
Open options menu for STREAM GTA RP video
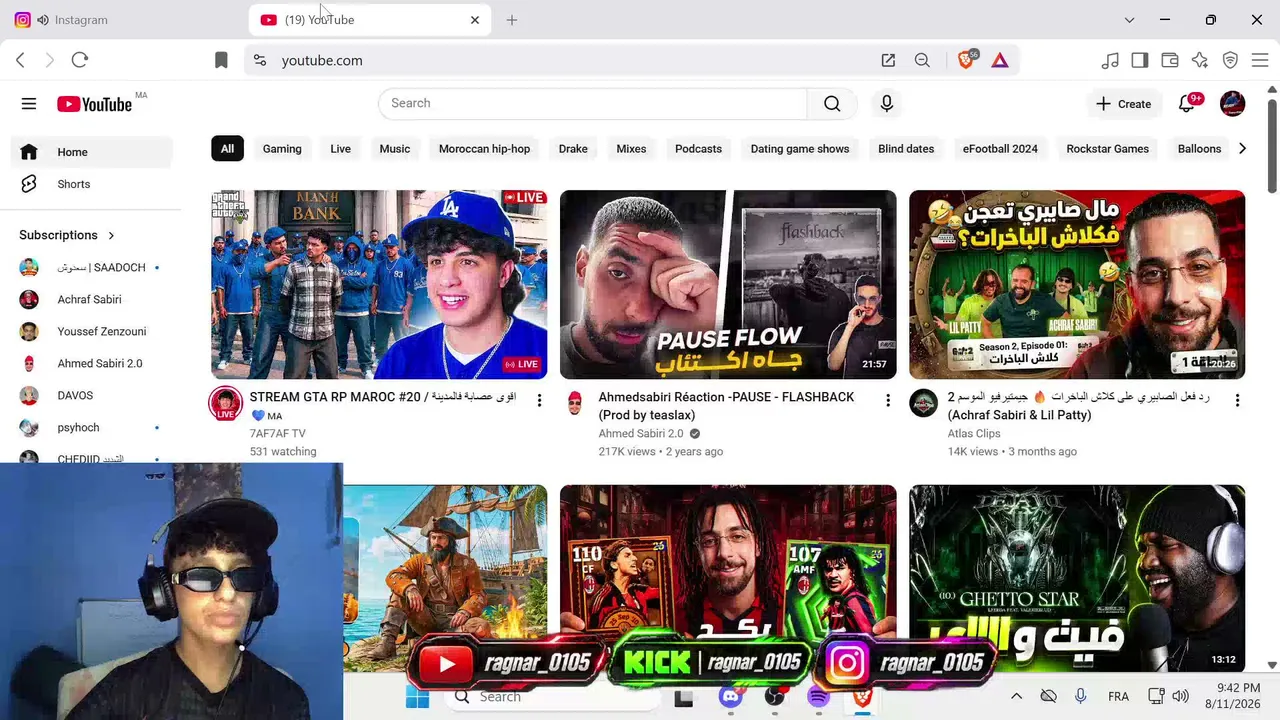539,401
